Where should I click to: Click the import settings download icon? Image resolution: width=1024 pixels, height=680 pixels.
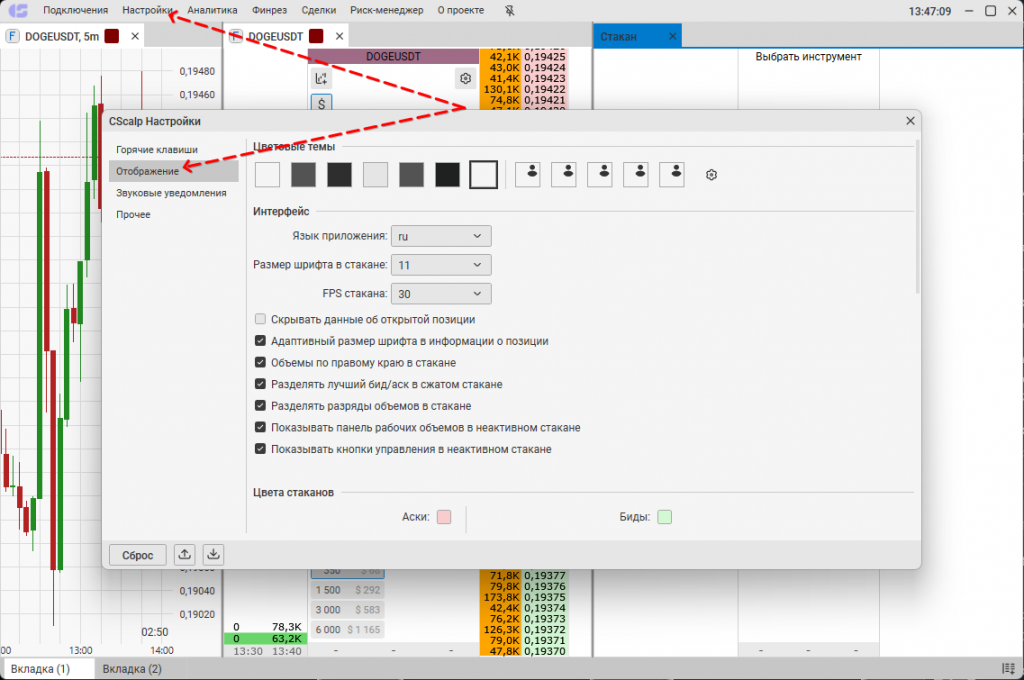[x=214, y=555]
